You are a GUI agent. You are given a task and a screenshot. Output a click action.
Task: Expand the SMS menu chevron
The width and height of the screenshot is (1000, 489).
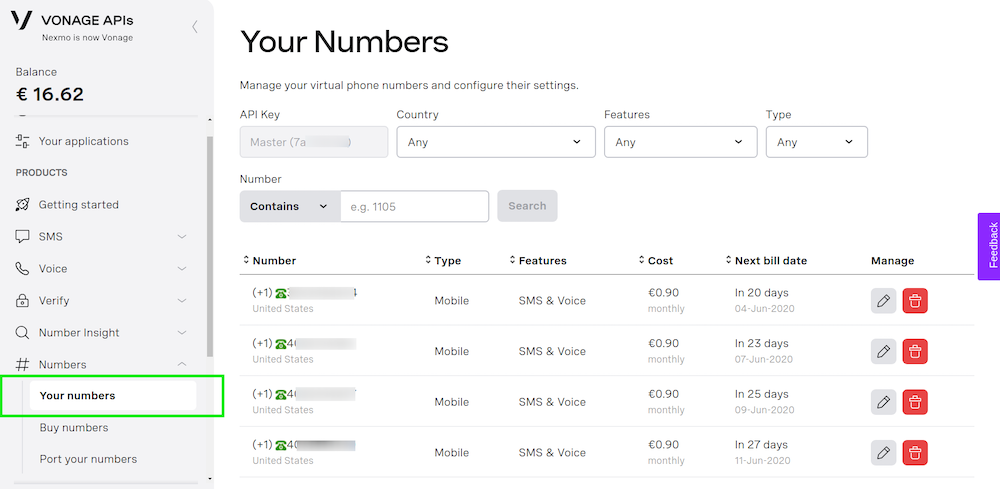[182, 237]
